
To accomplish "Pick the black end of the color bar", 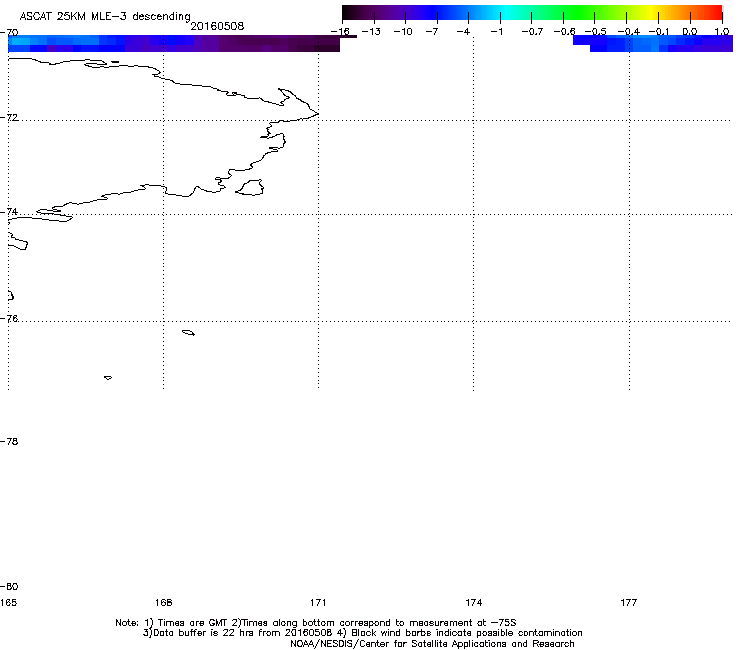I will tap(352, 12).
